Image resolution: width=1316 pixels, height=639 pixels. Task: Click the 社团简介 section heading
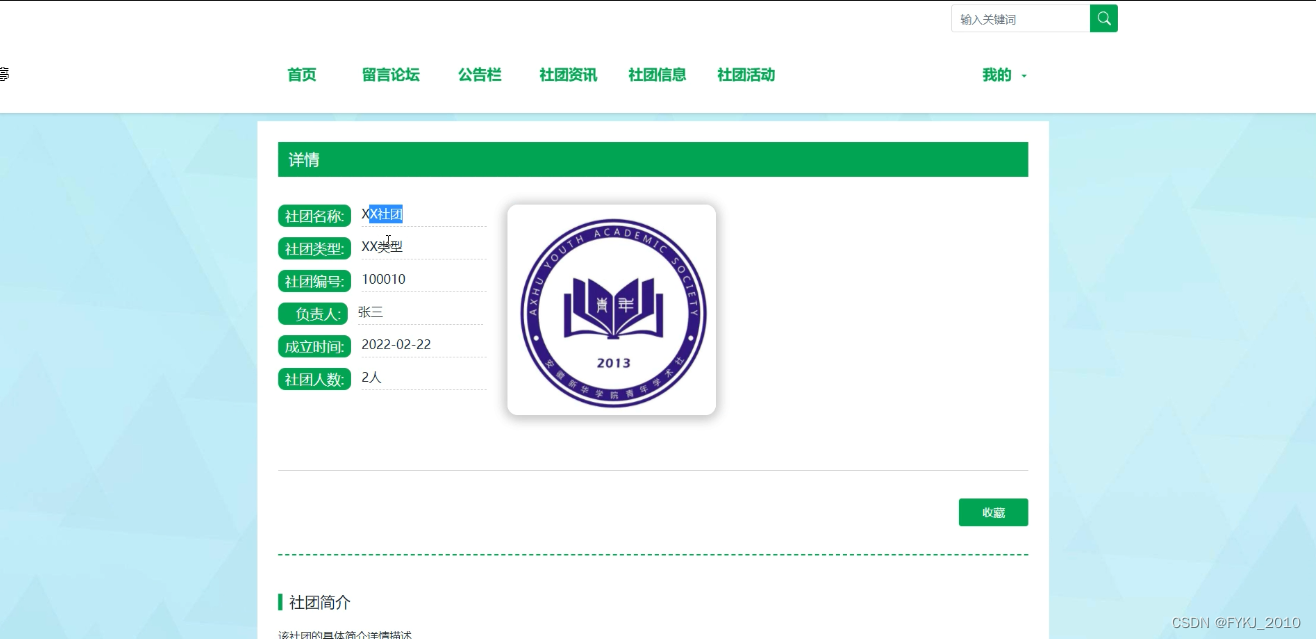click(319, 602)
